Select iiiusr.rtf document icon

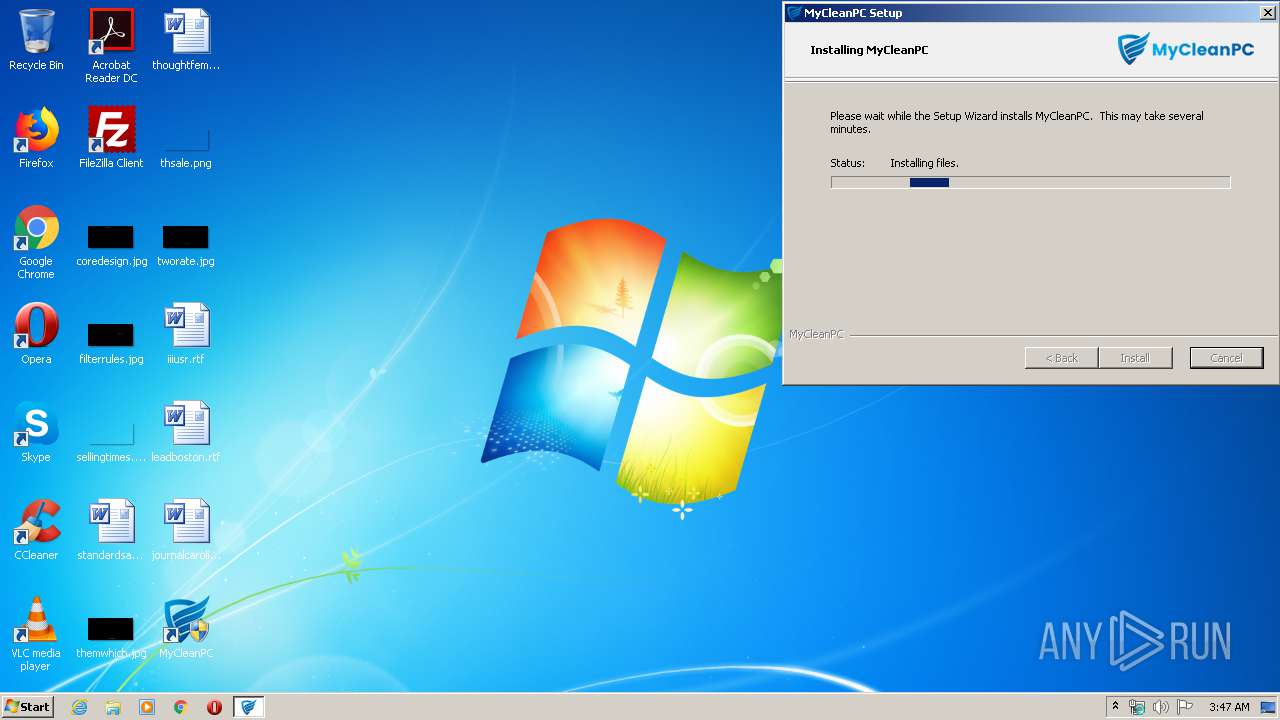(186, 334)
